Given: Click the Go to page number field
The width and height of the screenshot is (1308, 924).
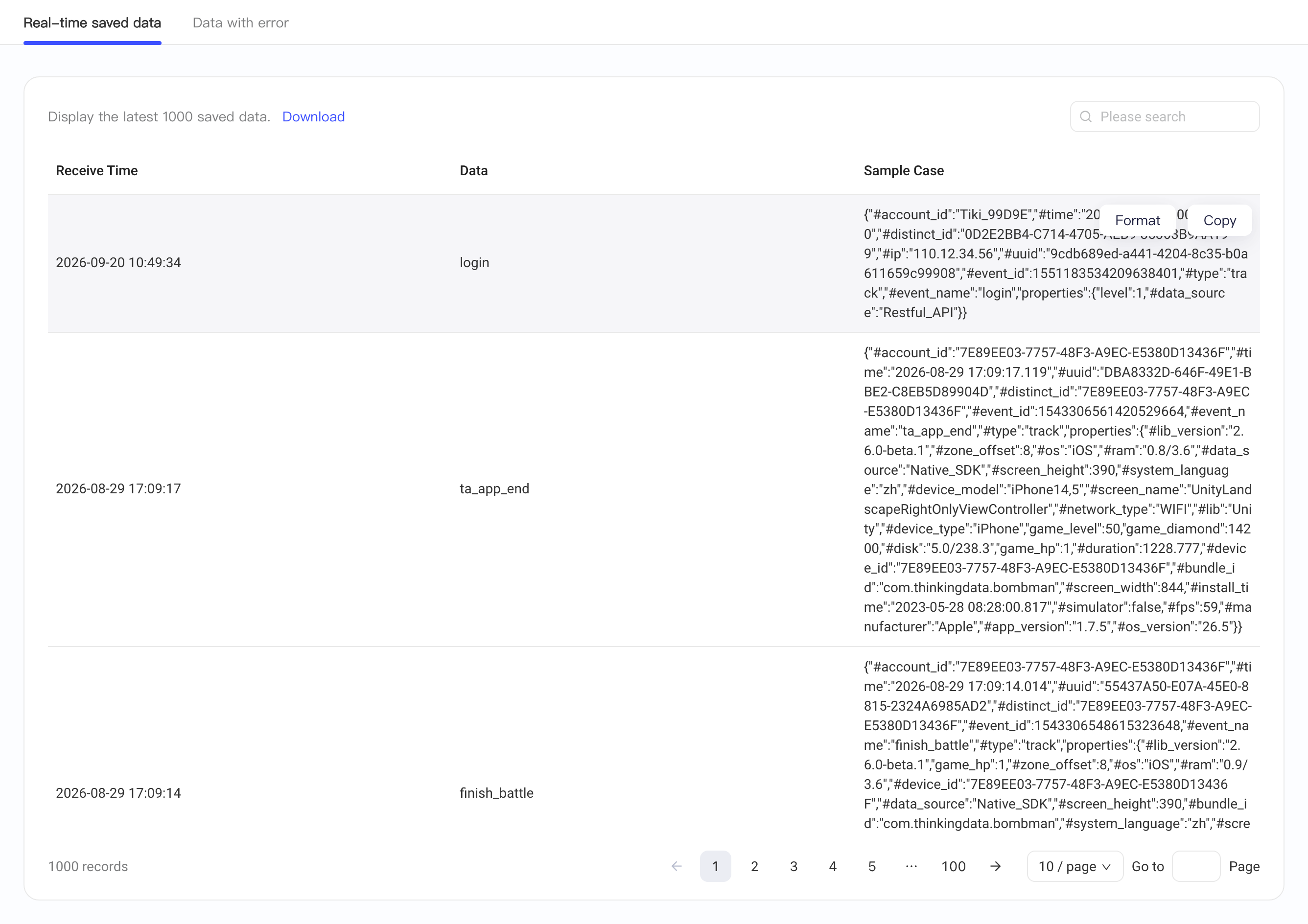Looking at the screenshot, I should 1196,866.
